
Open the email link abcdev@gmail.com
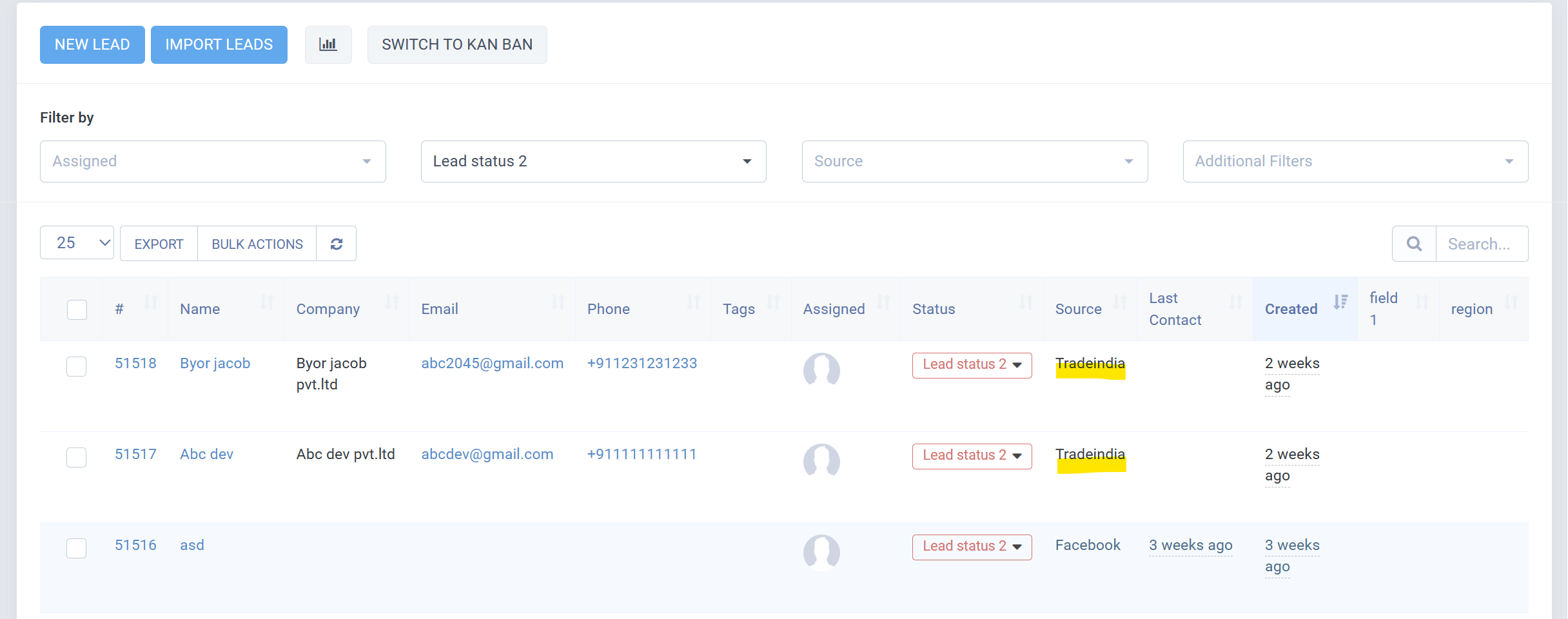tap(487, 454)
